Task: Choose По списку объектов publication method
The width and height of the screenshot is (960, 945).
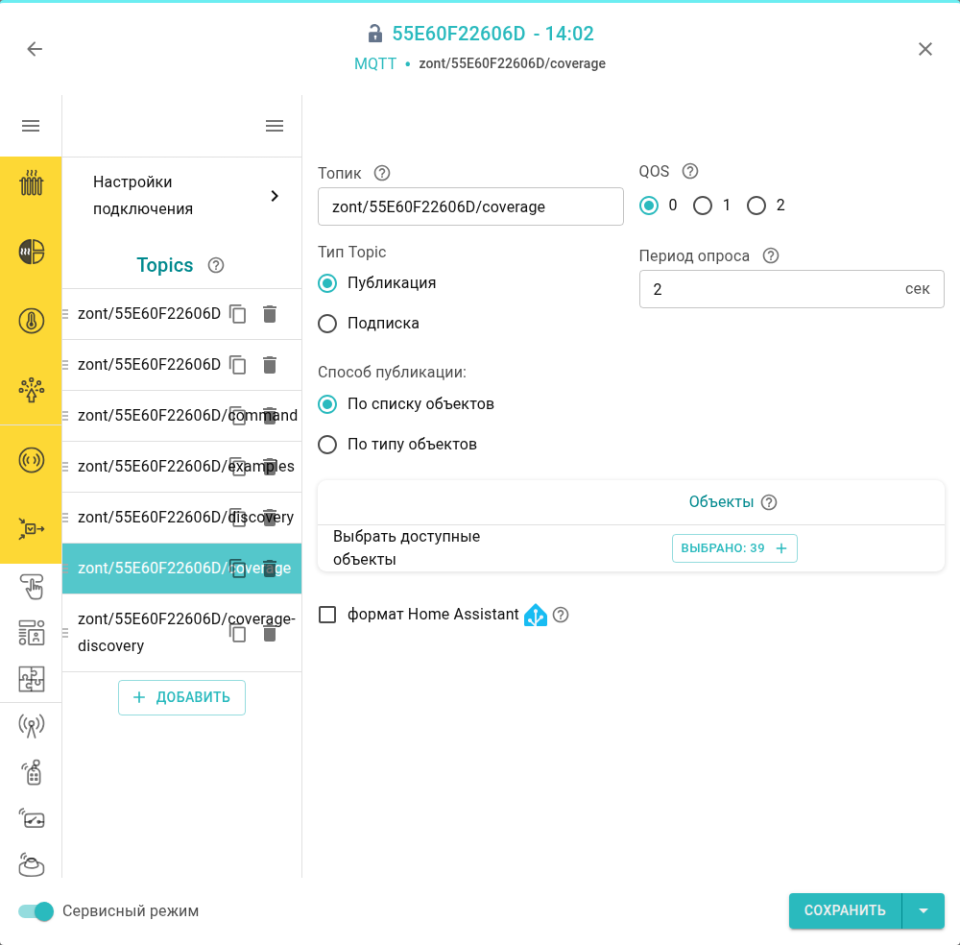Action: 328,404
